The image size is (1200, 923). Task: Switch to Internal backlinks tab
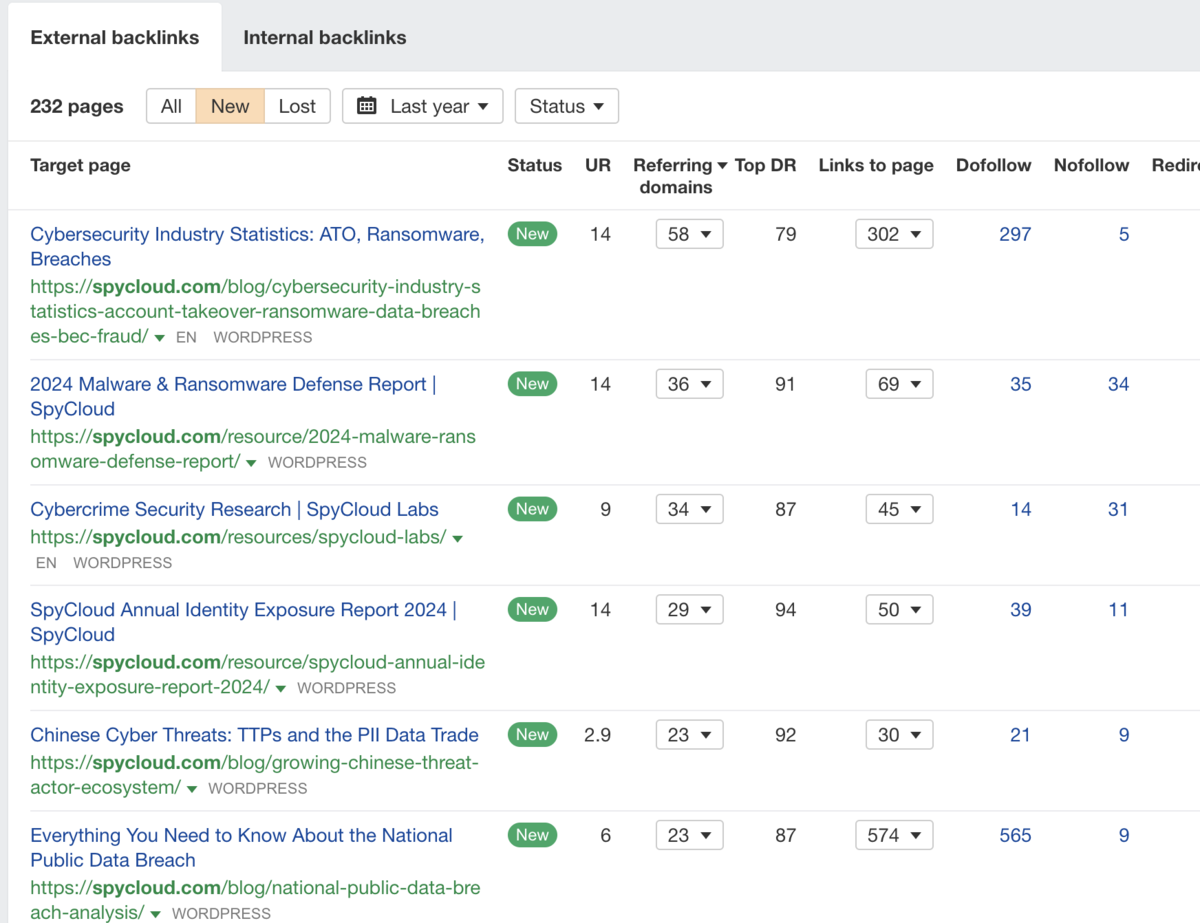325,38
